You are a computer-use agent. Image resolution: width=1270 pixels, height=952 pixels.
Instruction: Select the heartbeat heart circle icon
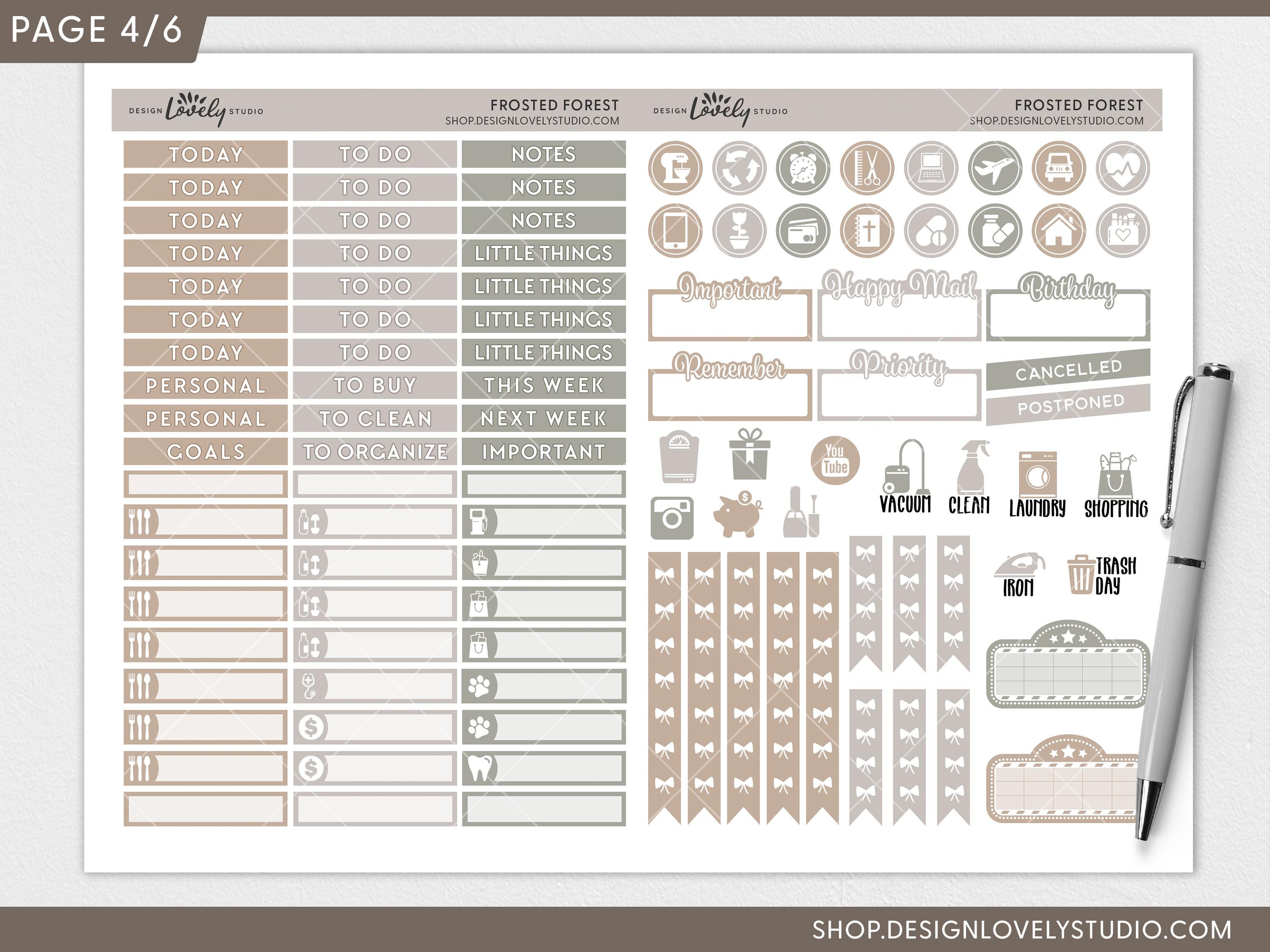[1123, 168]
